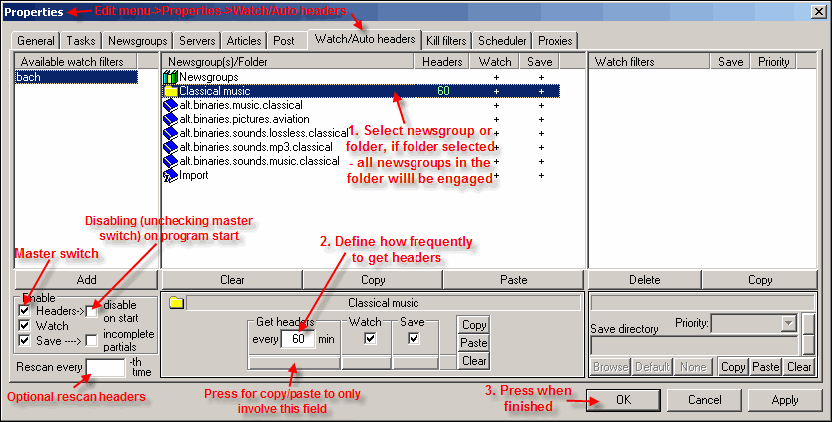
Task: Select the bach watch filter
Action: point(76,77)
